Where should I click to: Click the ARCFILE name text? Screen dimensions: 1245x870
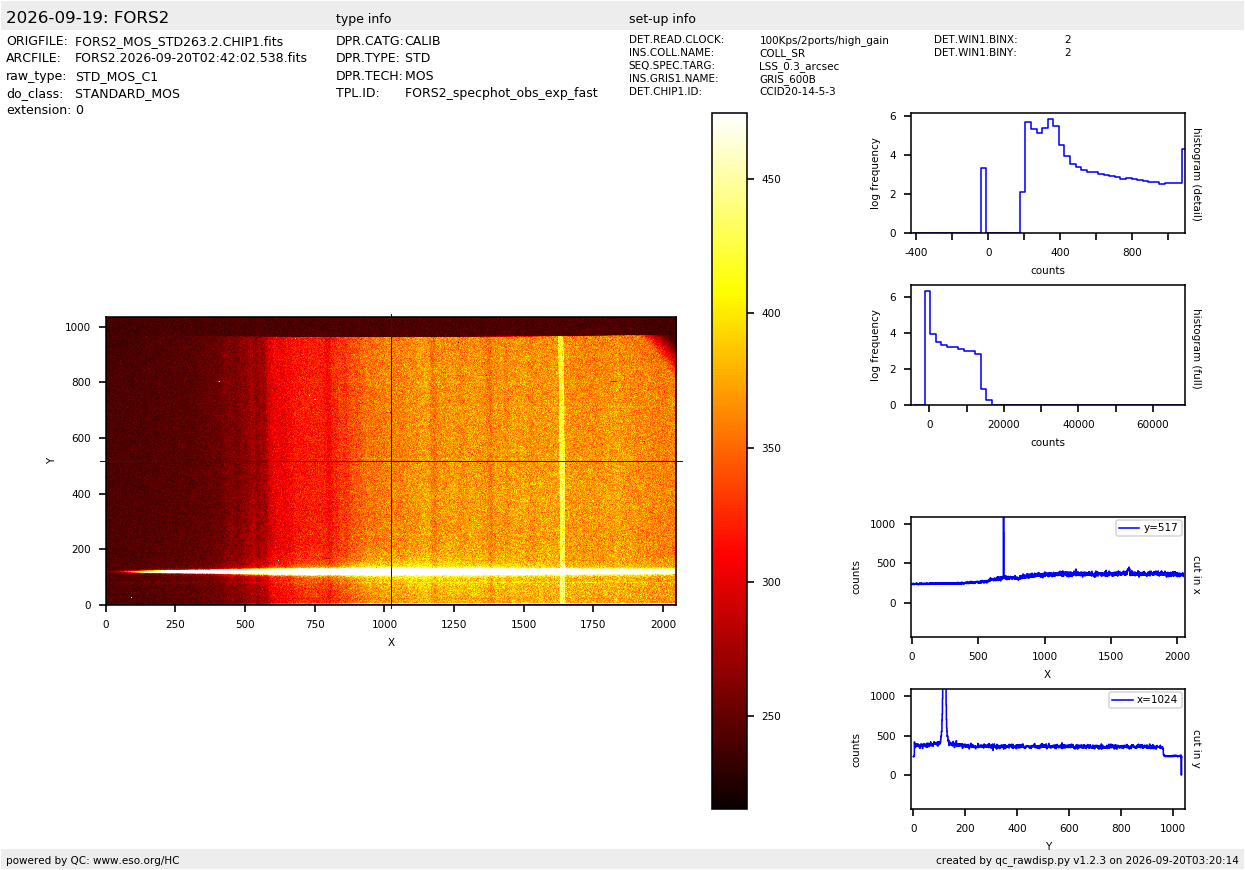pos(191,59)
